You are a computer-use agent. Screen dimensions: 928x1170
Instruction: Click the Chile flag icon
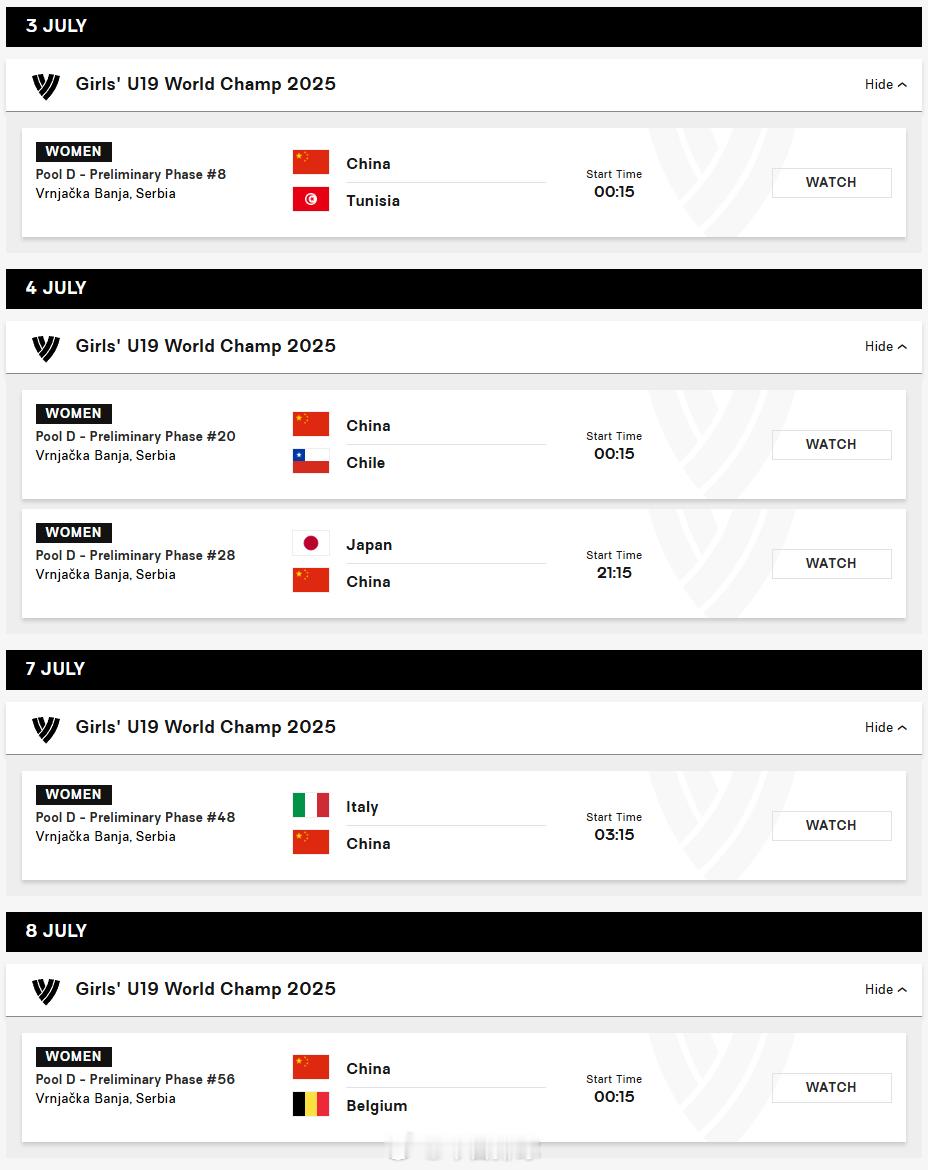click(311, 461)
